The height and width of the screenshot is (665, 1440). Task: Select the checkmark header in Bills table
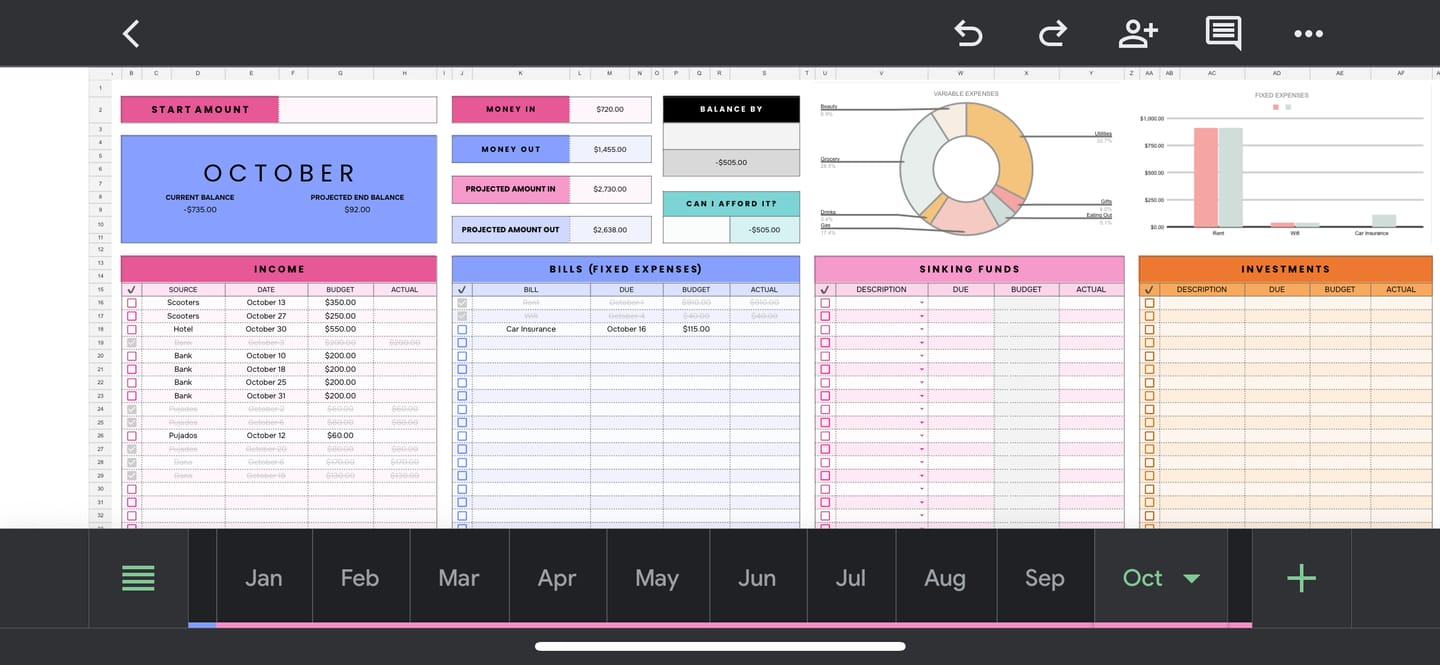tap(462, 289)
